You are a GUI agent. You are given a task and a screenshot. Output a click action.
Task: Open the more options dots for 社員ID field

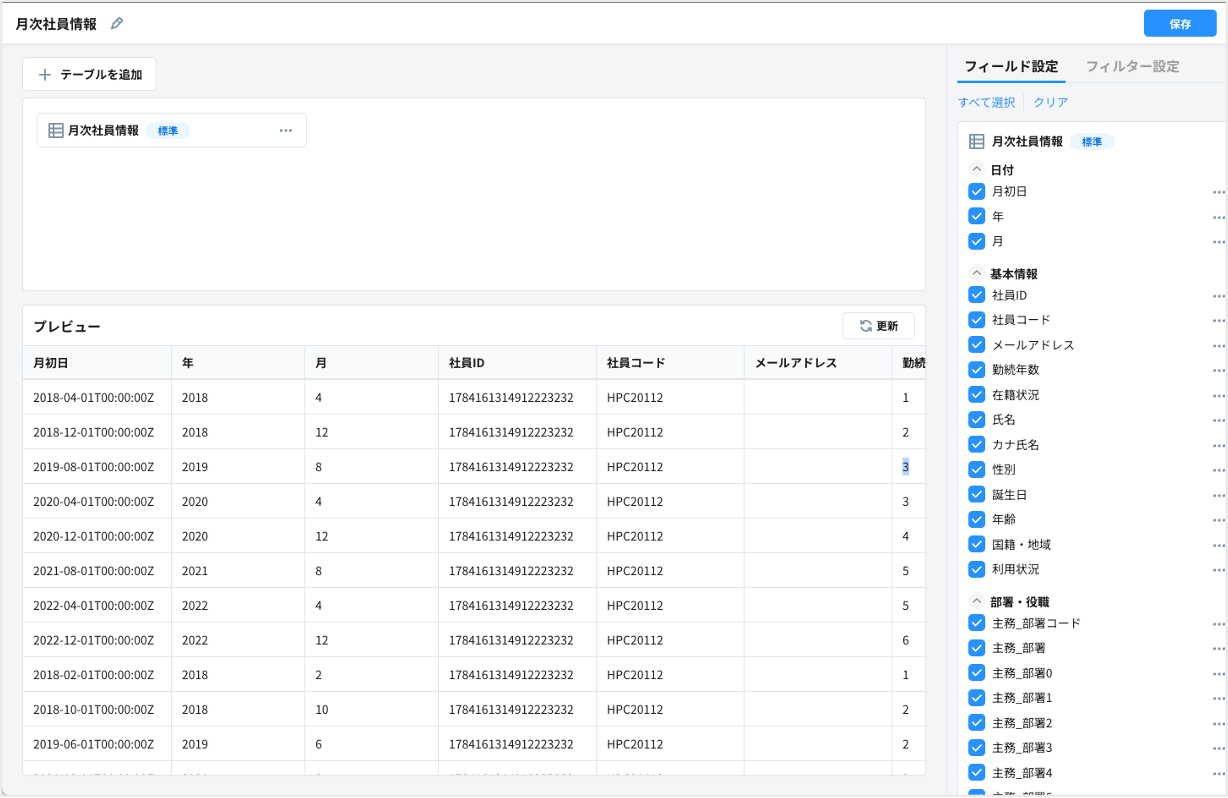[1218, 296]
